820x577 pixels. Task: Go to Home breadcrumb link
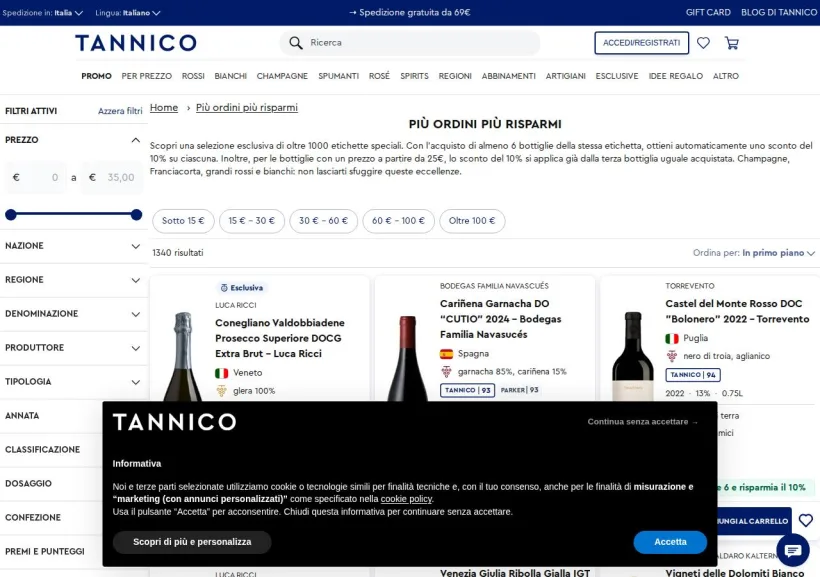point(164,108)
